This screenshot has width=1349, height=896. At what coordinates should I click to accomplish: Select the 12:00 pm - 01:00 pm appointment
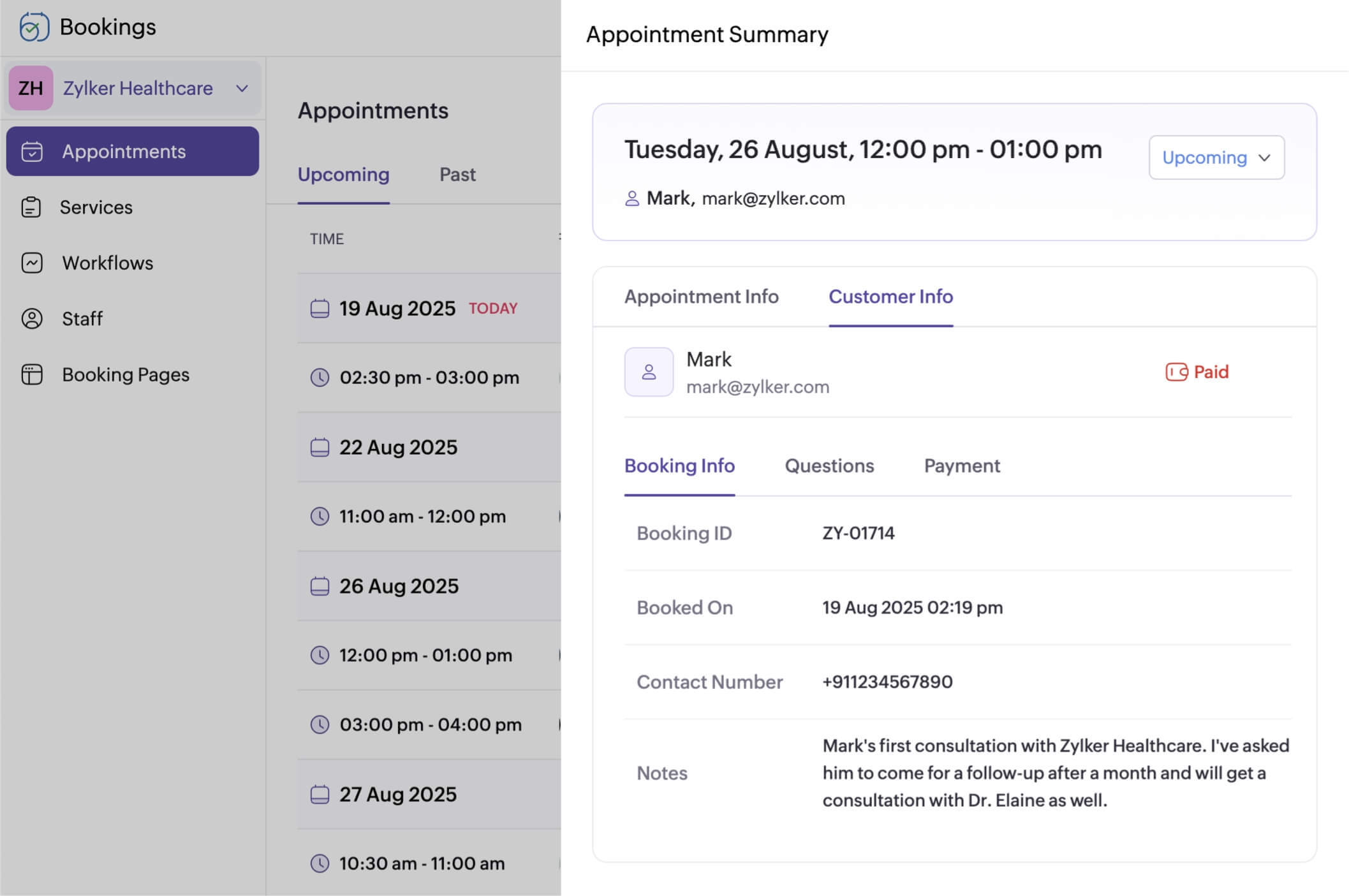point(425,656)
